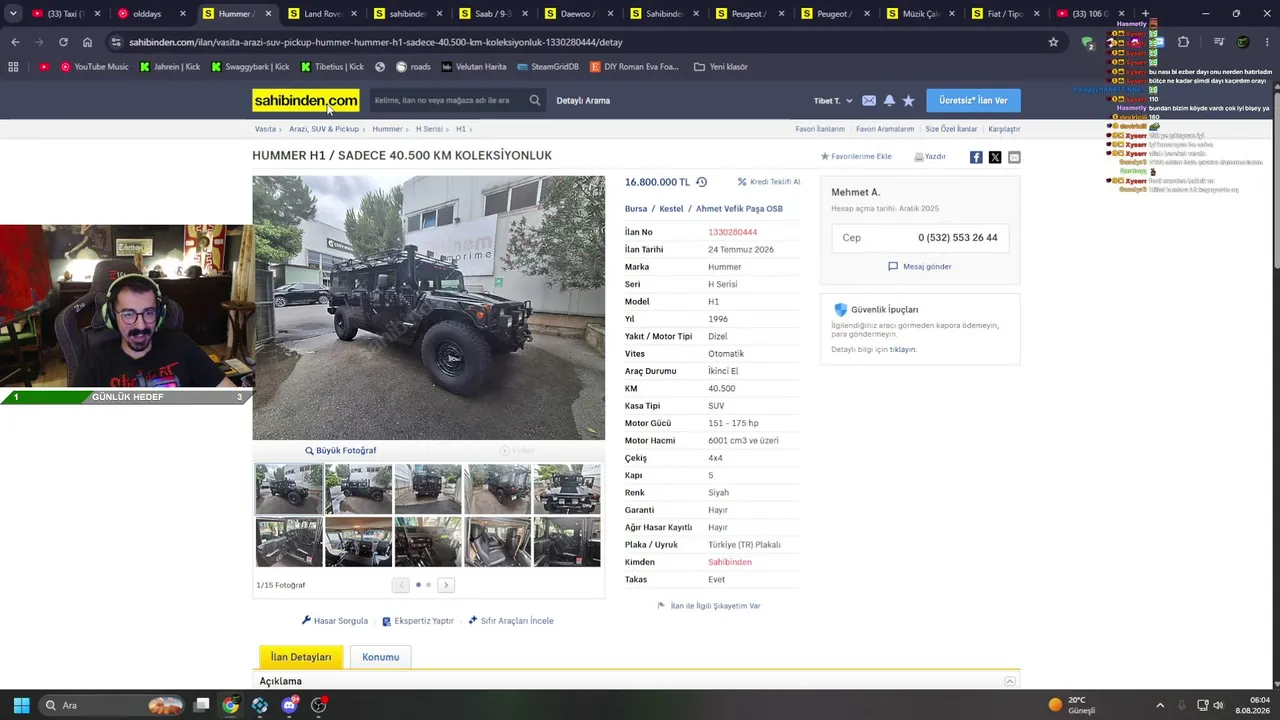Open Detaylı Arama advanced search

(x=583, y=100)
